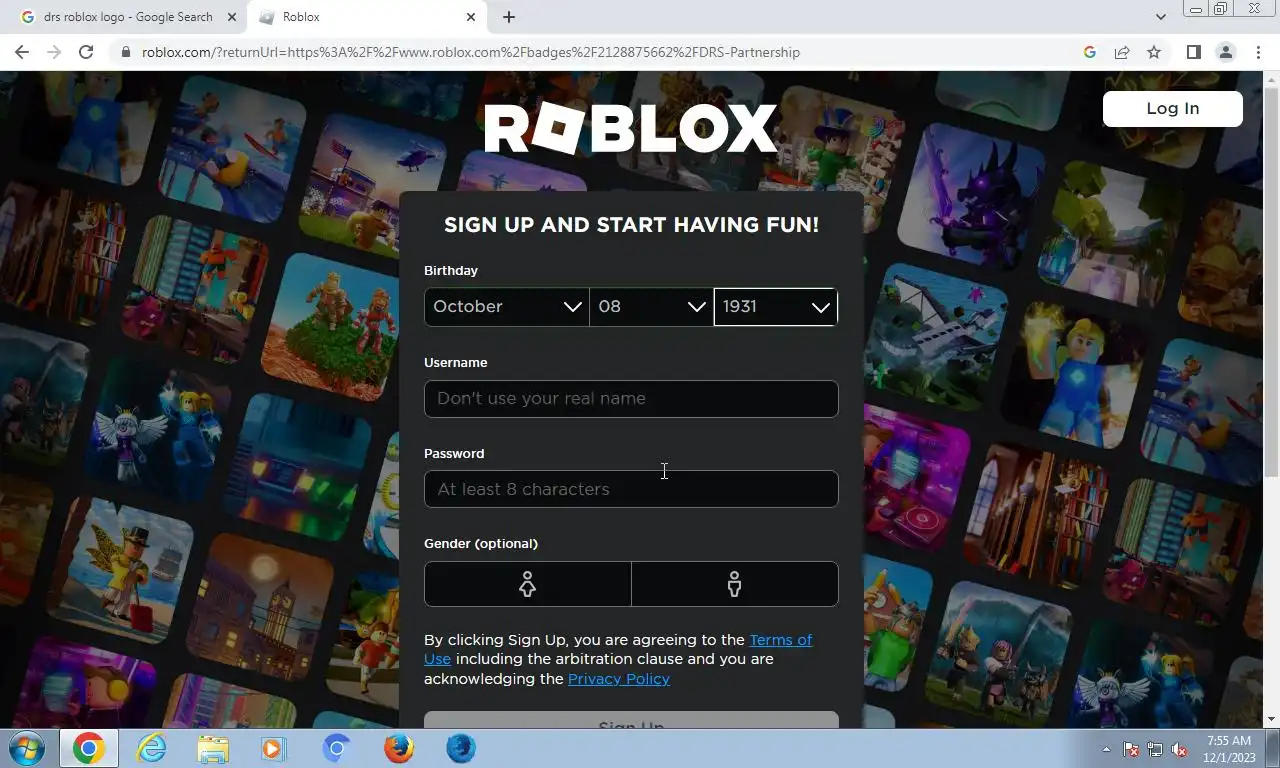Viewport: 1280px width, 768px height.
Task: Toggle the browser side panel
Action: pos(1193,52)
